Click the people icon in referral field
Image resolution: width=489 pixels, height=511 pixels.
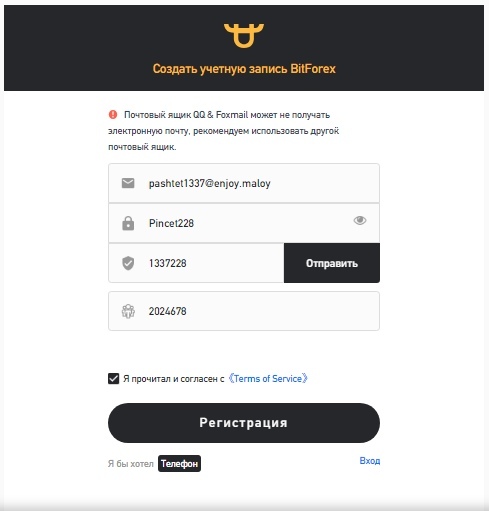coord(128,311)
